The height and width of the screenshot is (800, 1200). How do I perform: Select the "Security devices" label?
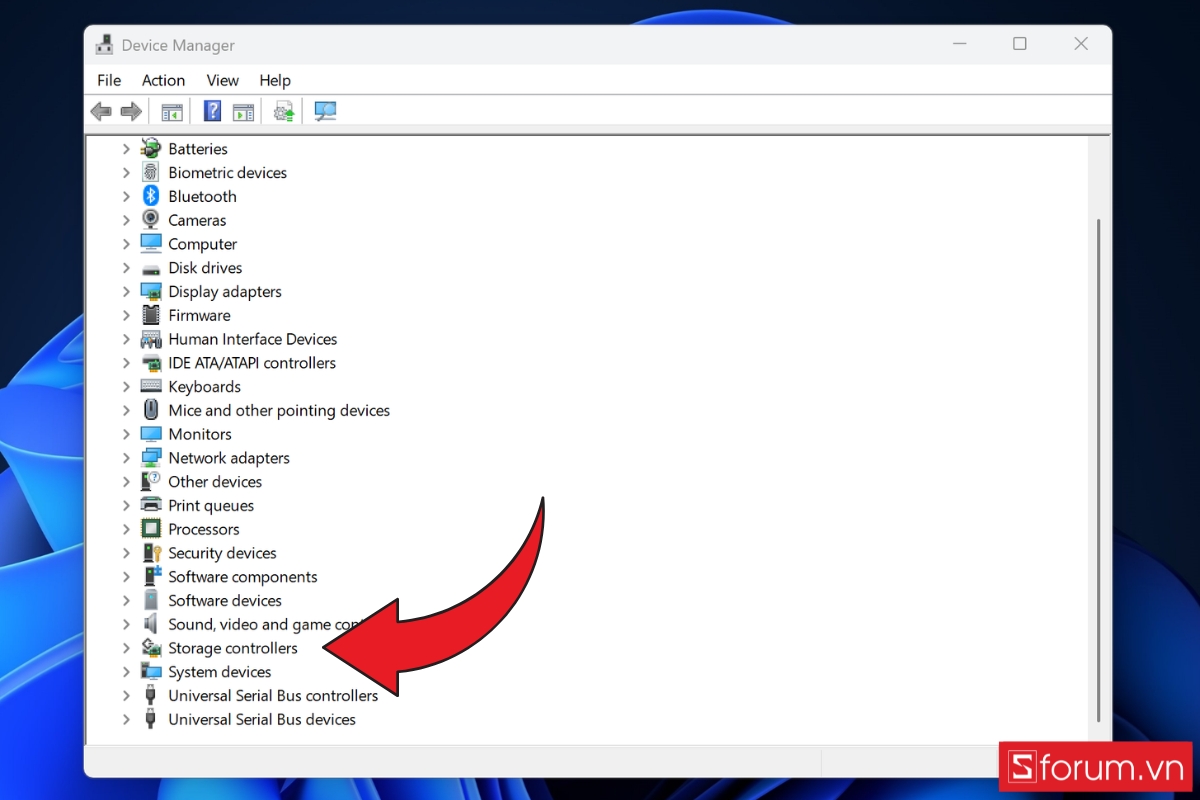pos(222,553)
